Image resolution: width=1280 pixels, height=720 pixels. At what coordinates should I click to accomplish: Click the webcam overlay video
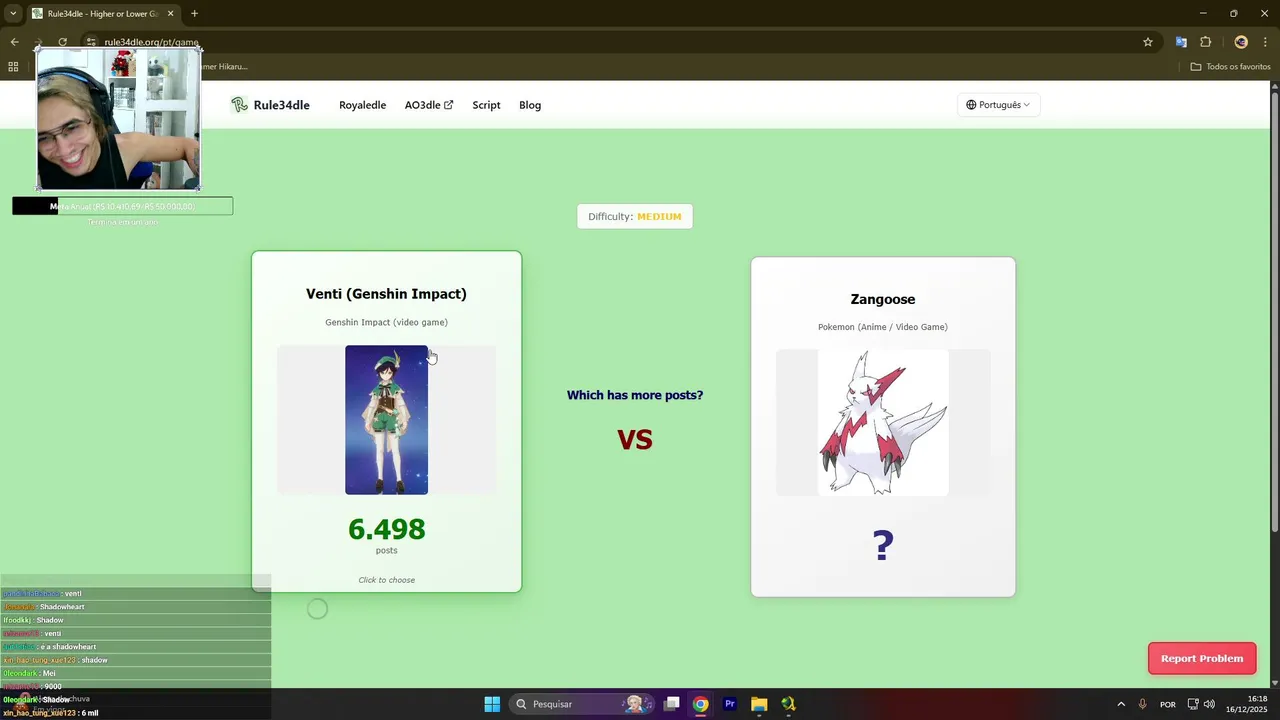[x=118, y=118]
